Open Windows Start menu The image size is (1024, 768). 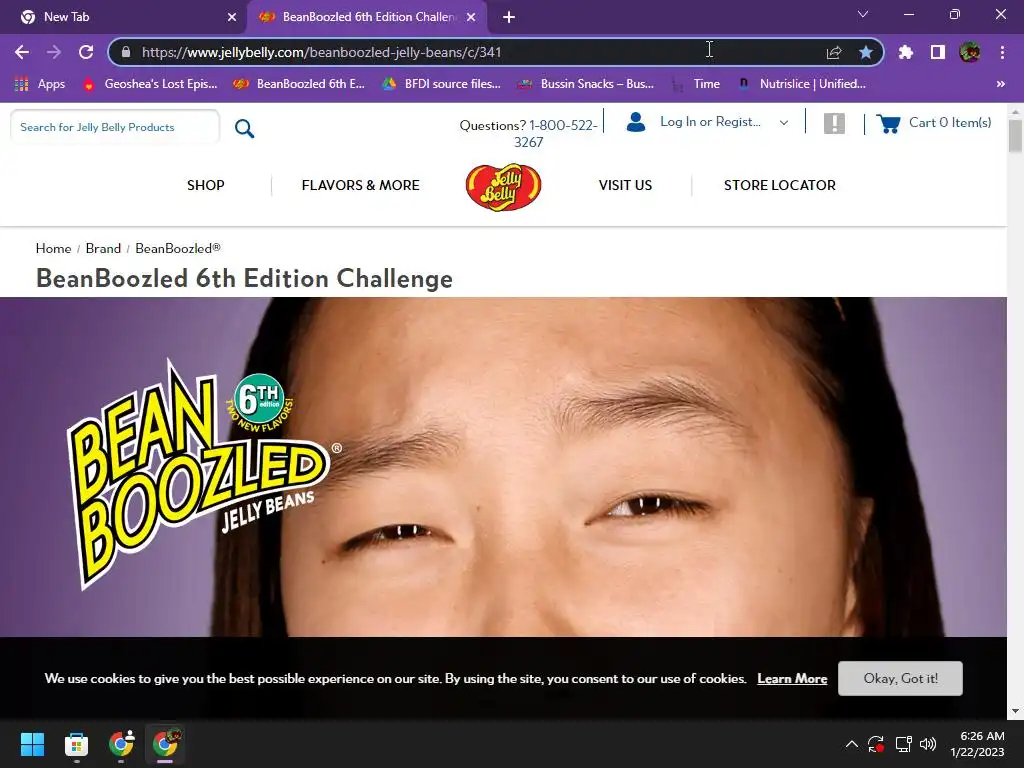click(x=32, y=744)
